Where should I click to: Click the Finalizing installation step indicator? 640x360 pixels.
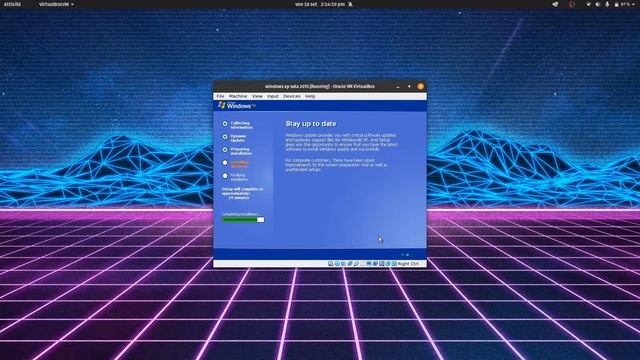click(x=225, y=176)
